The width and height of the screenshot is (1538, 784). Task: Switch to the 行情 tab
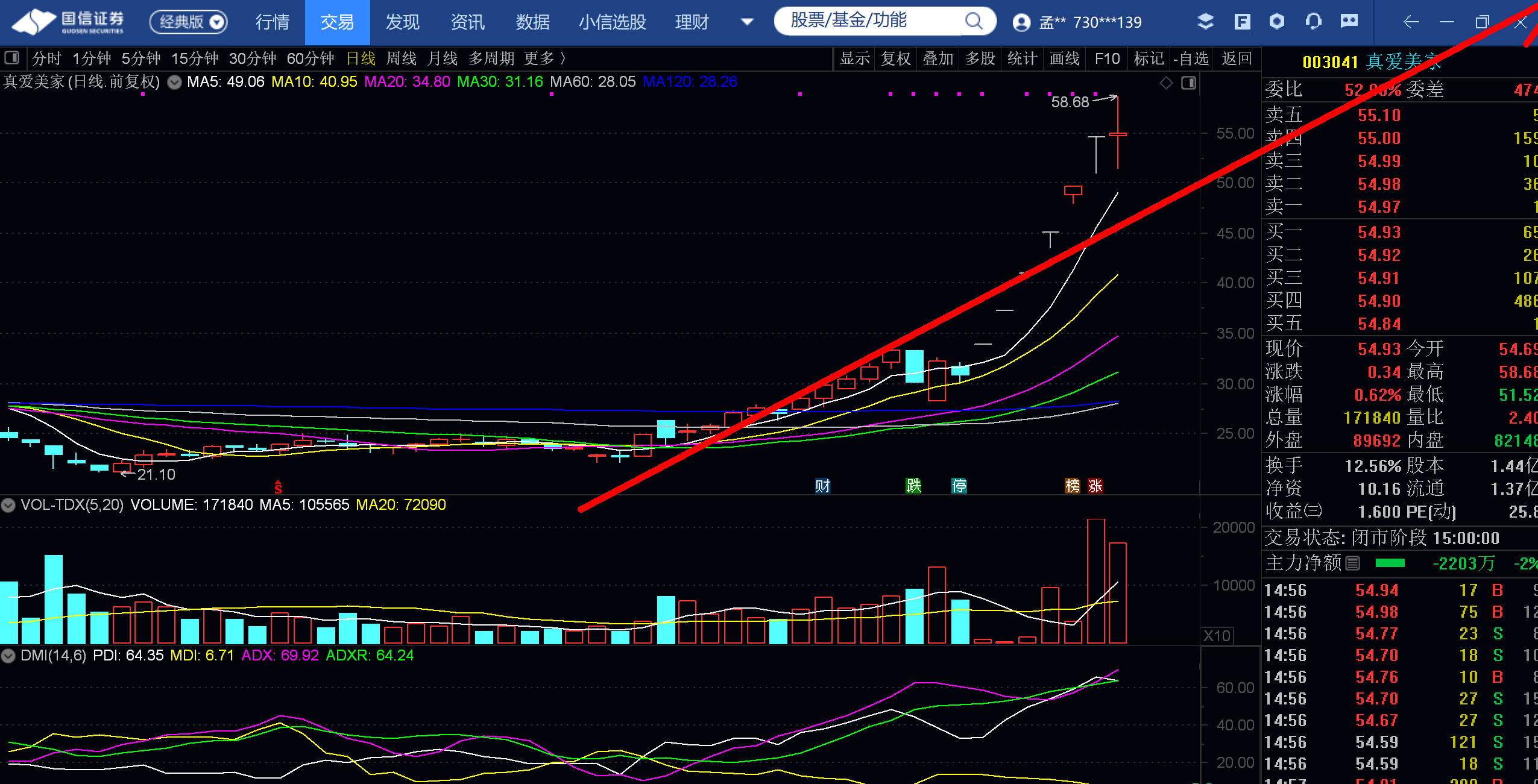pyautogui.click(x=273, y=22)
